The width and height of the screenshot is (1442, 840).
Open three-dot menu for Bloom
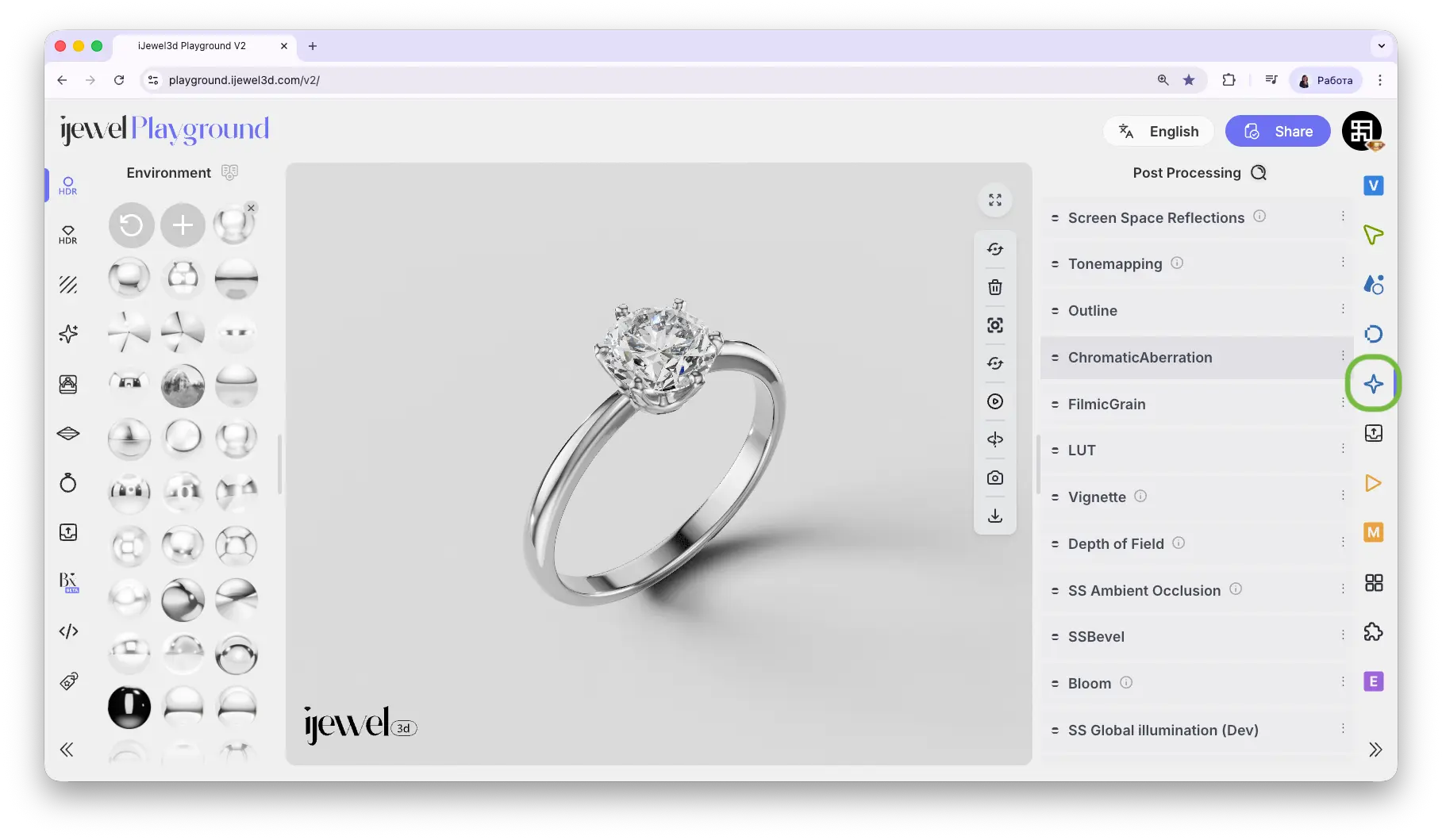(1343, 681)
